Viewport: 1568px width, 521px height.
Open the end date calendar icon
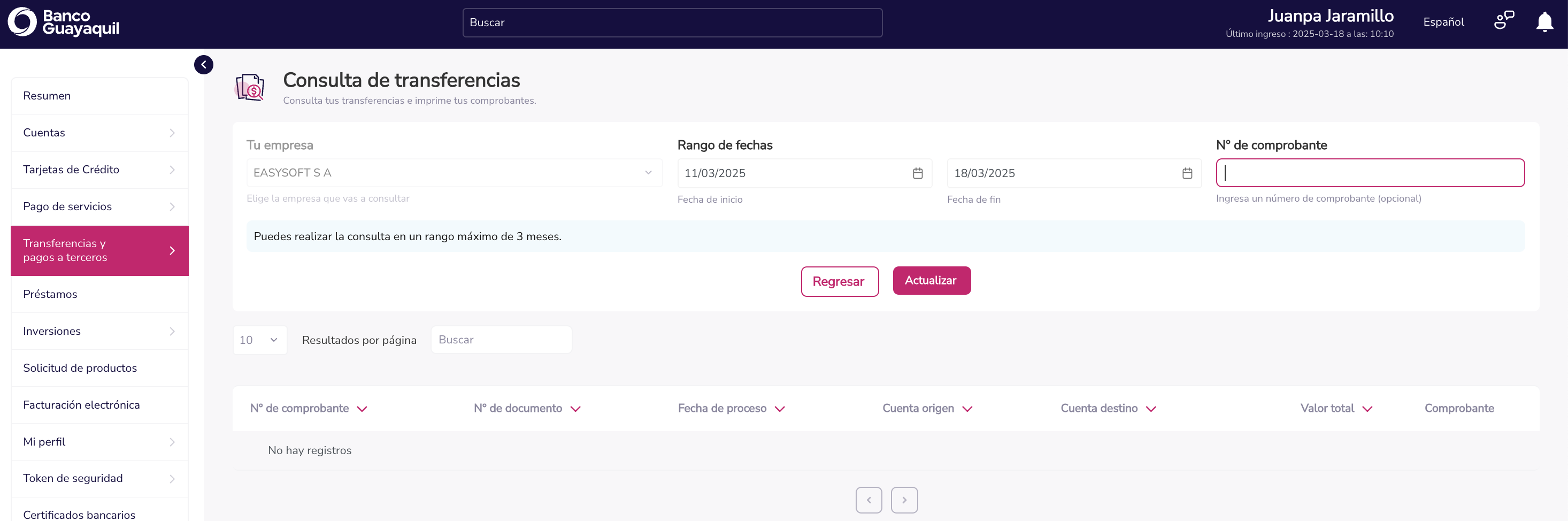(x=1186, y=173)
